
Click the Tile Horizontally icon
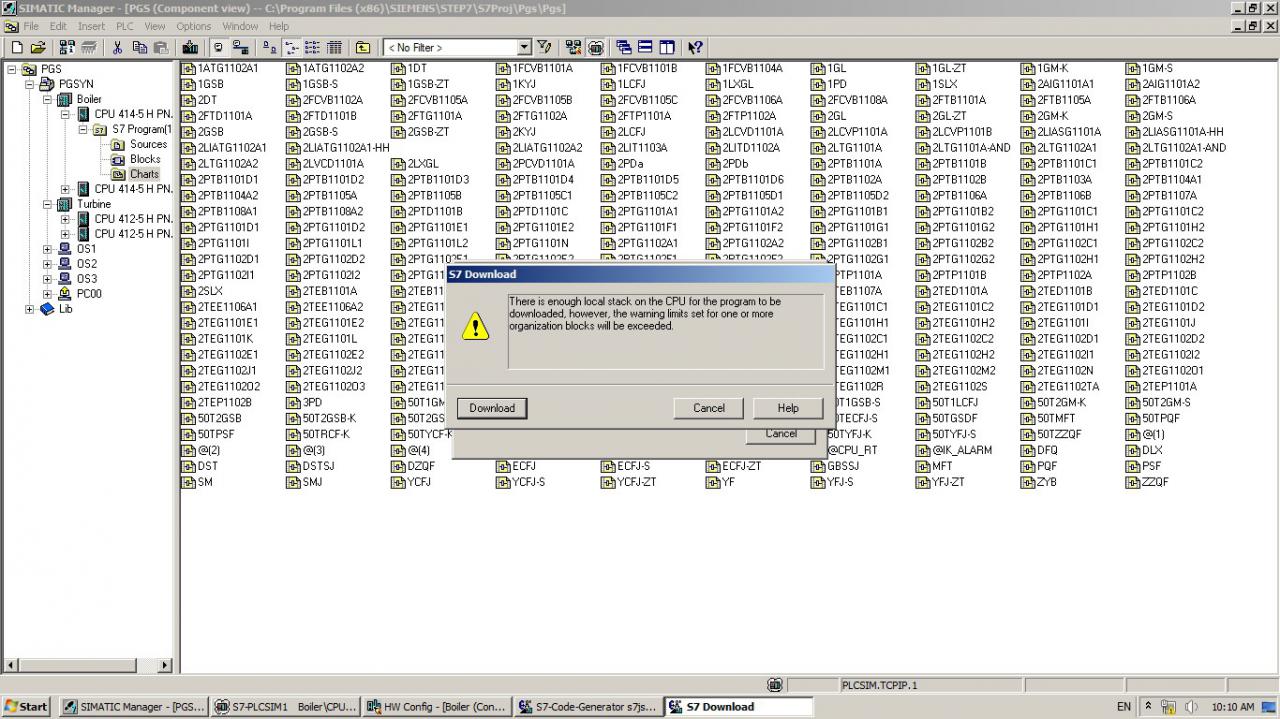645,47
